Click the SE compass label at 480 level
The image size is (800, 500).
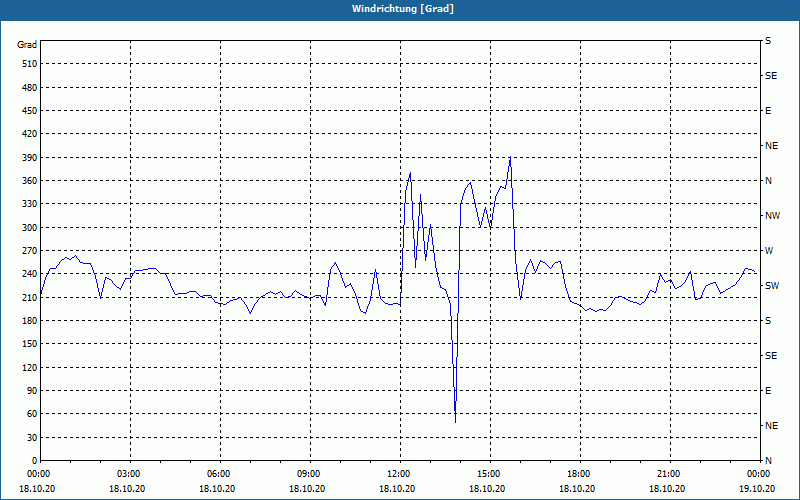[771, 76]
